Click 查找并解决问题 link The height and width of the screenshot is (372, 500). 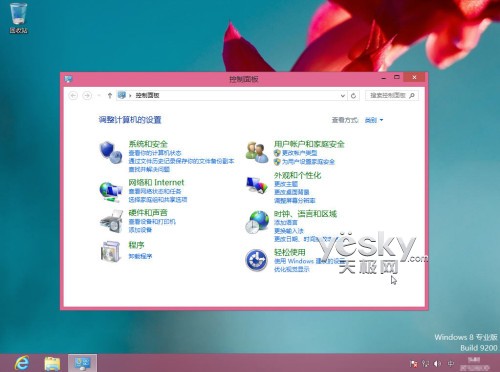coord(149,169)
